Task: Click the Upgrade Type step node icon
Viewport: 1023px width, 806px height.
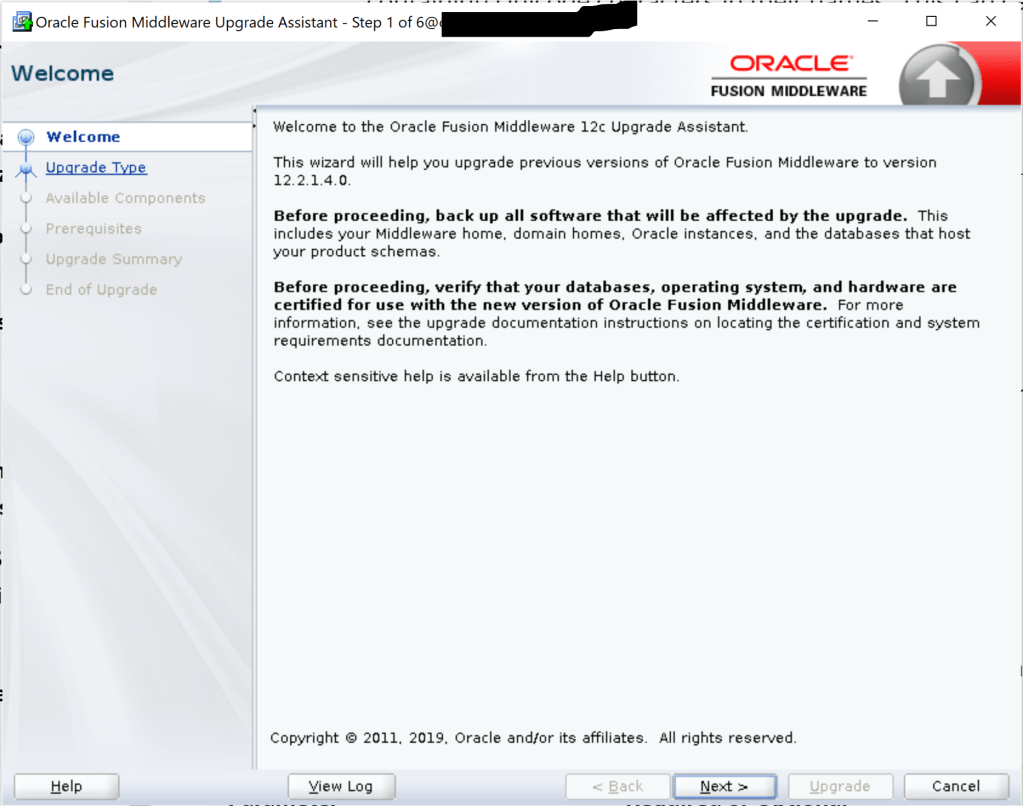Action: click(27, 169)
